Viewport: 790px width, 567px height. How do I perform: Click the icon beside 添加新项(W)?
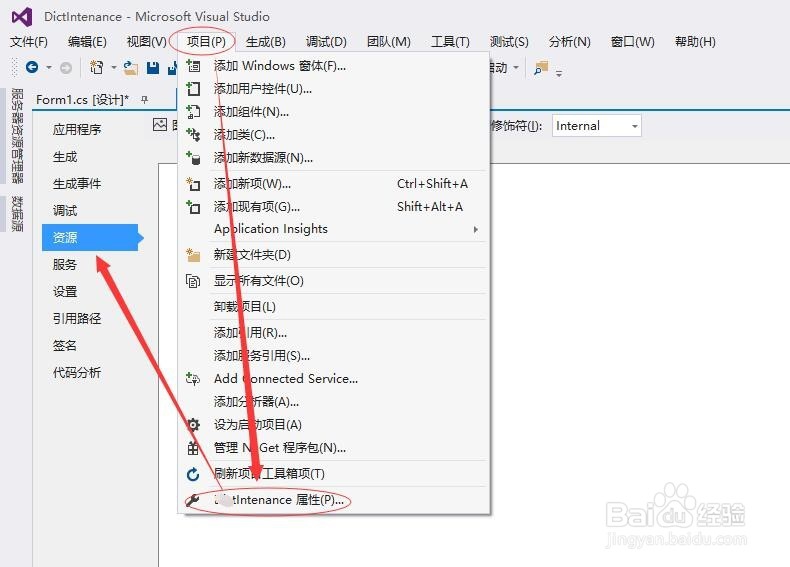193,184
